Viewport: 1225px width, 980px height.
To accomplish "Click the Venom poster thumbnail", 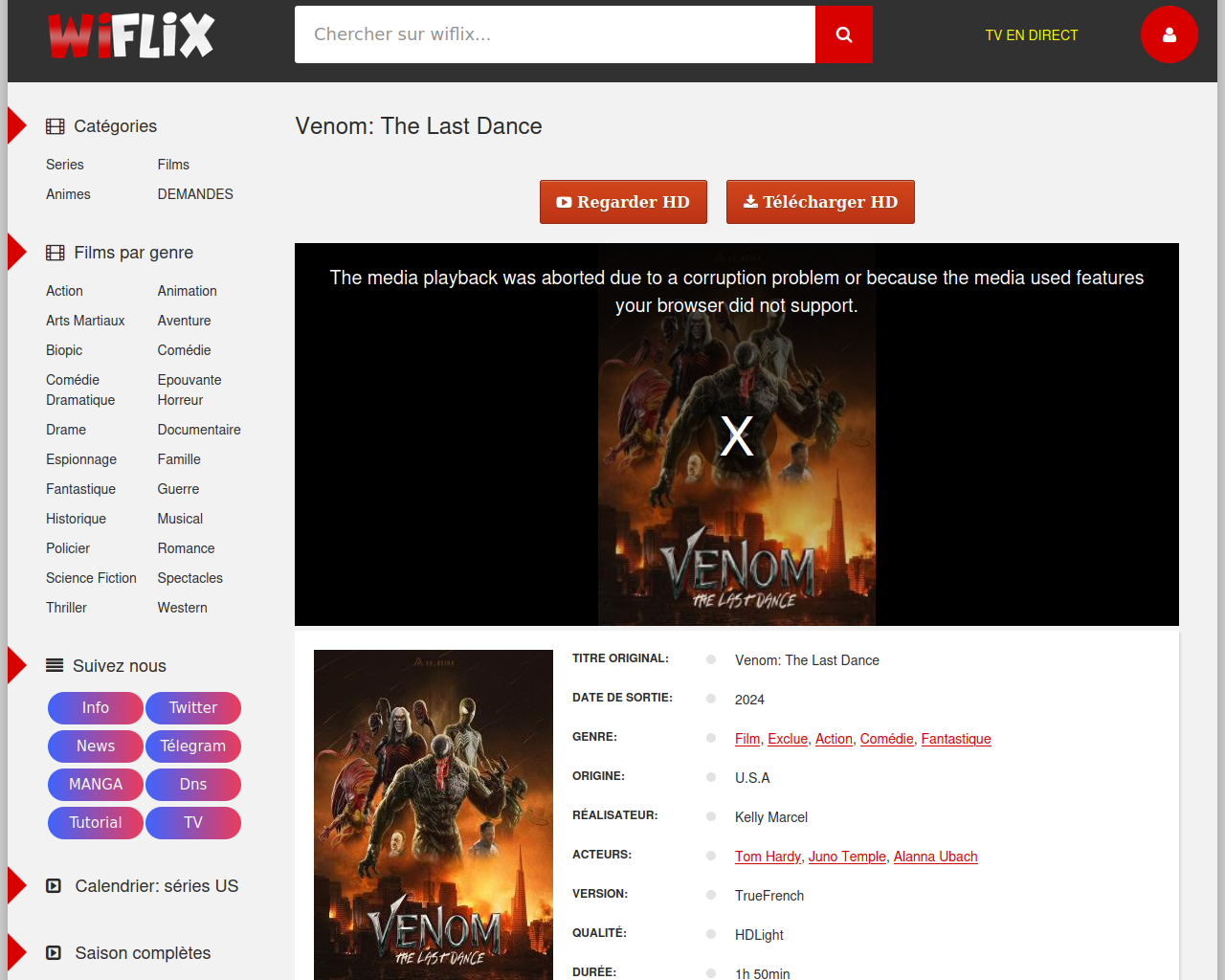I will (x=434, y=813).
